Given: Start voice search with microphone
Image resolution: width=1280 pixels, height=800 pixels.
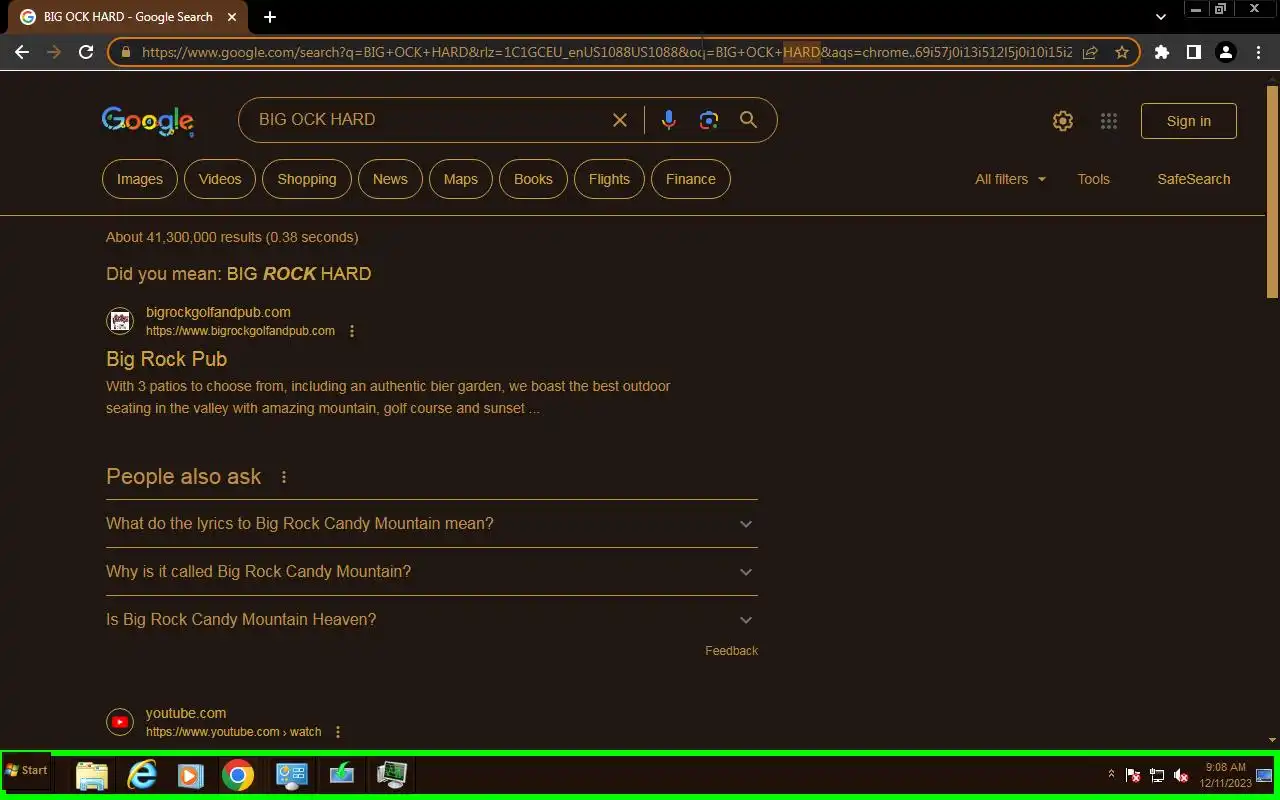Looking at the screenshot, I should 669,120.
